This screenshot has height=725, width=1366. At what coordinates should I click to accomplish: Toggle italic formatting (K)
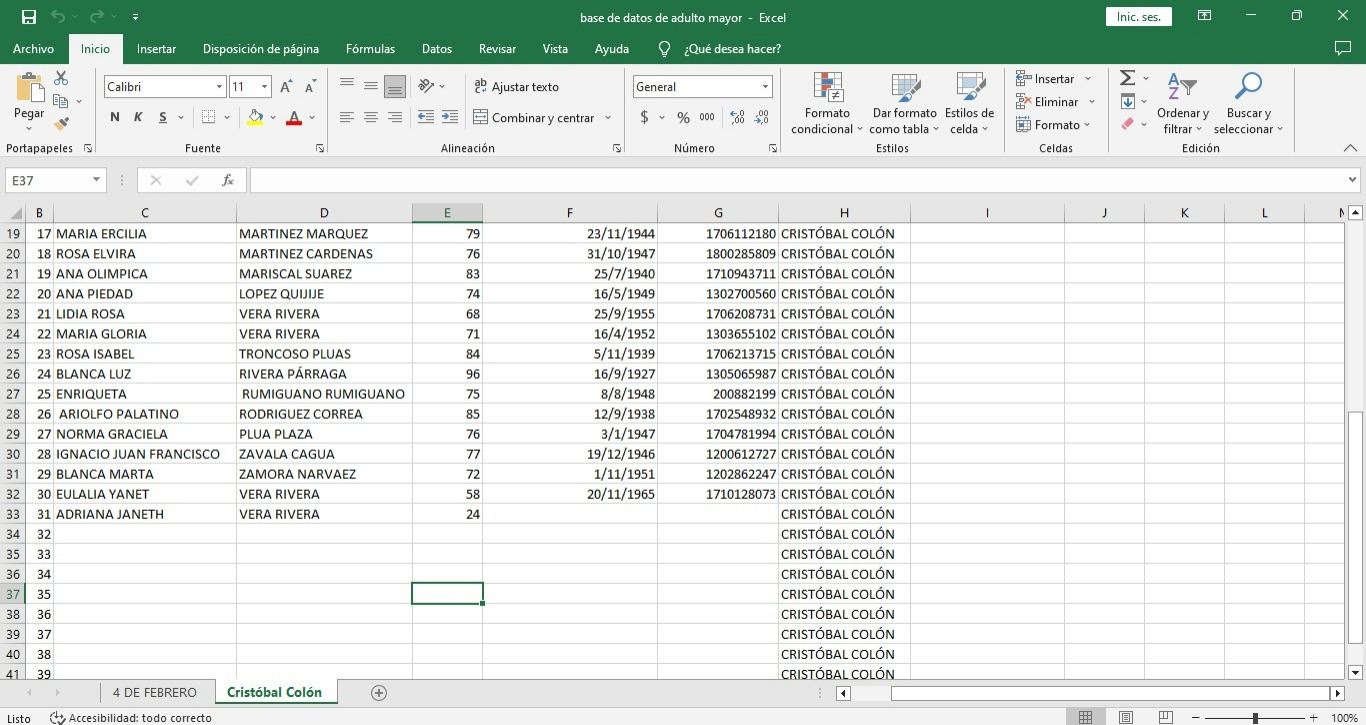point(137,118)
